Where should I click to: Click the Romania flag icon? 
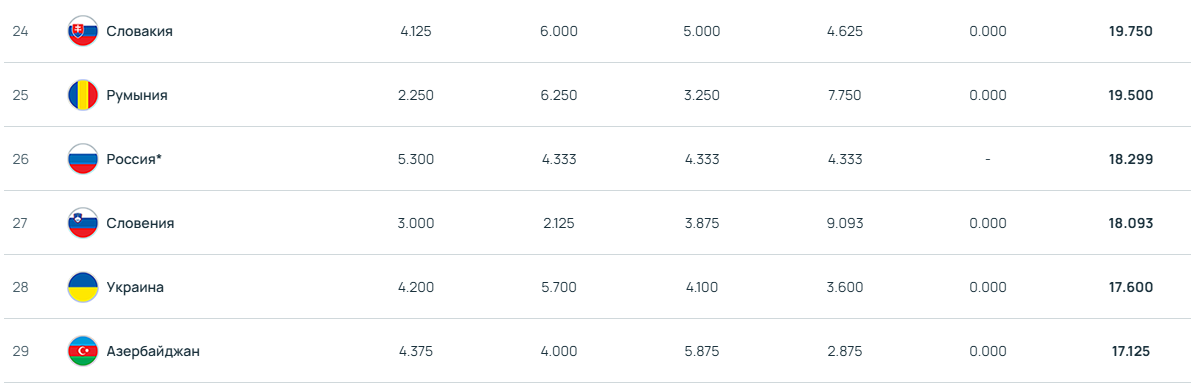(83, 96)
